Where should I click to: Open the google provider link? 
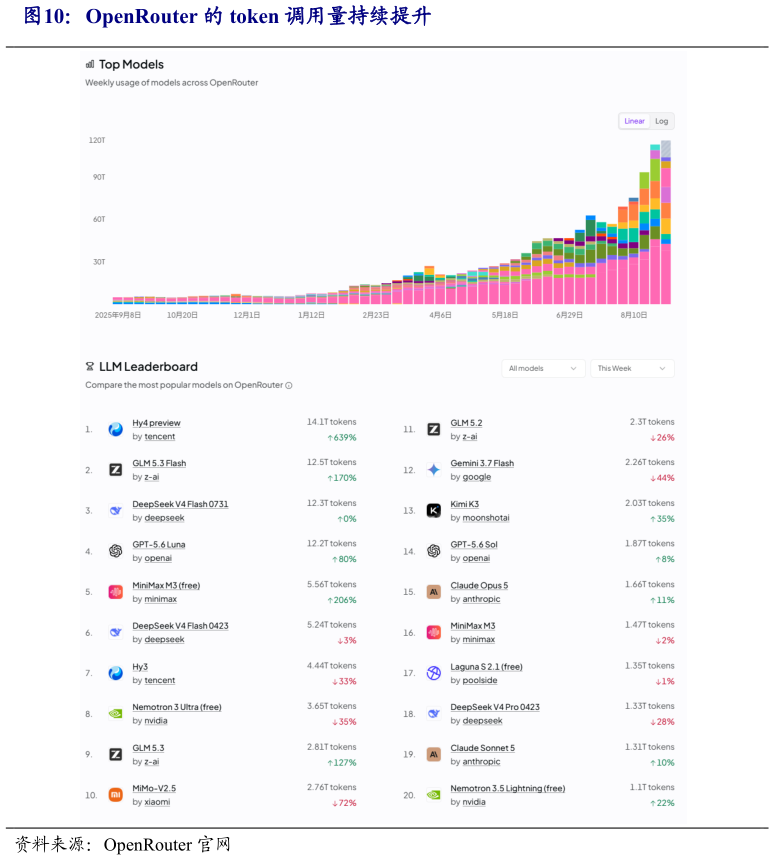tap(477, 477)
